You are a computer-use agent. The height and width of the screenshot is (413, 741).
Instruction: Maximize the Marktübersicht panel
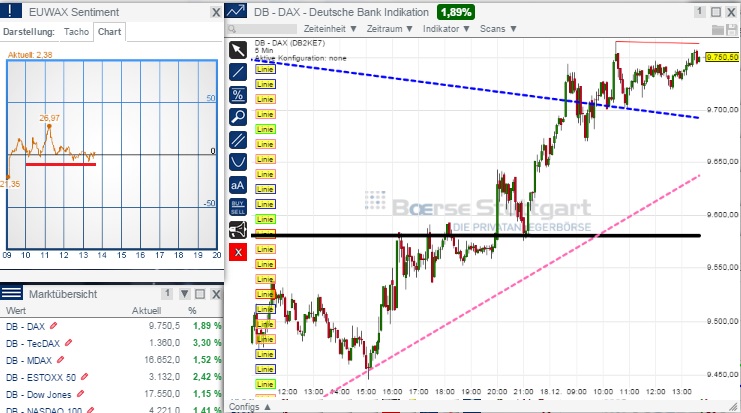tap(200, 294)
